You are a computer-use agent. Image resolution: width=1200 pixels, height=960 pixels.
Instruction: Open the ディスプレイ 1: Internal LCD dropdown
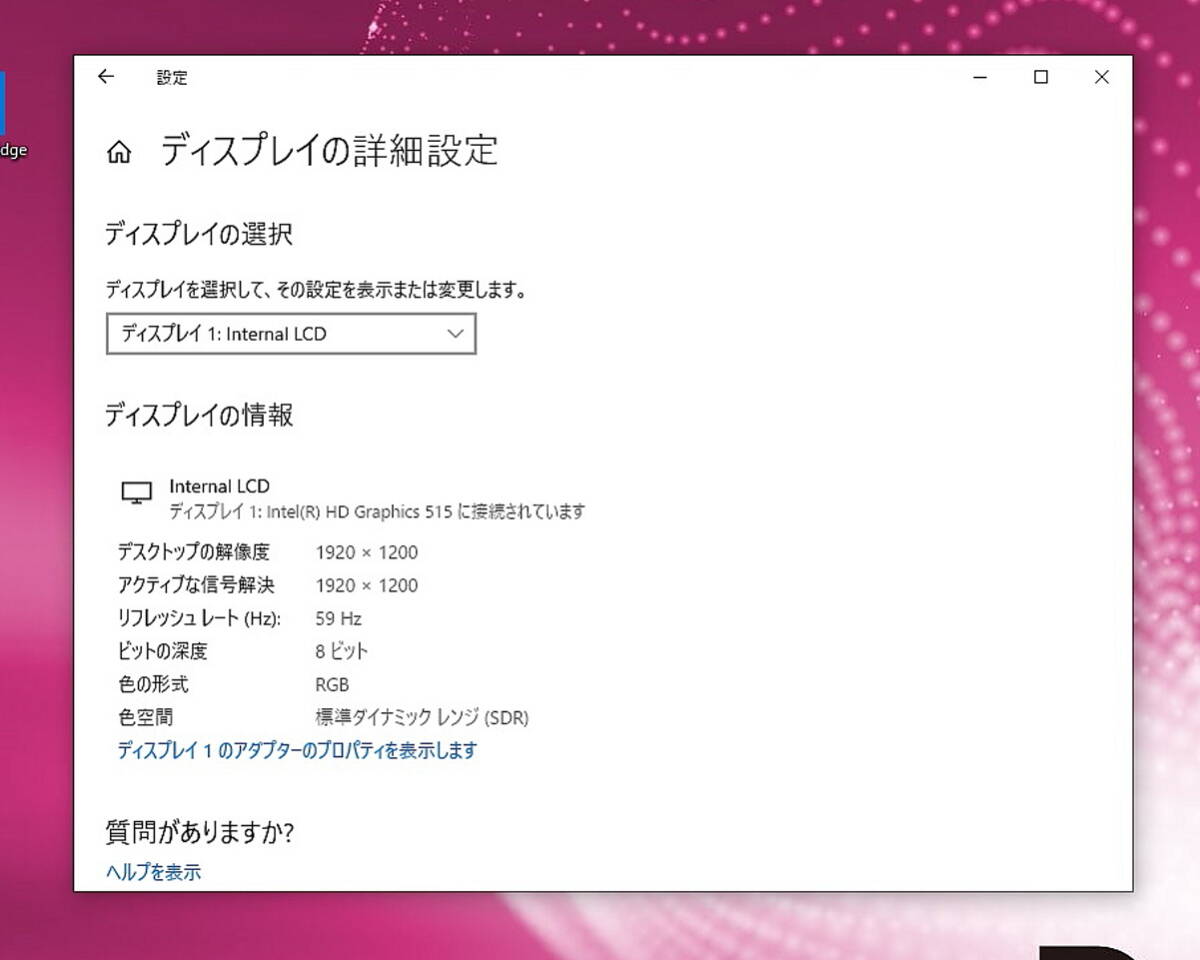291,334
